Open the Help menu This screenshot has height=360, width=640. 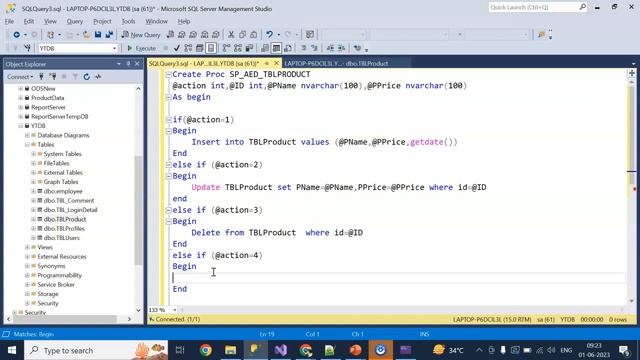[x=184, y=21]
